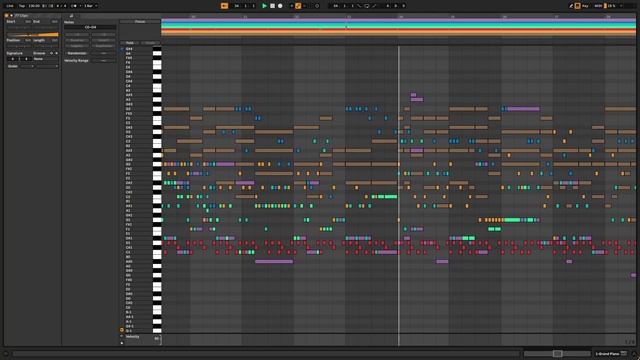640x360 pixels.
Task: Toggle the note preview headphone icon
Action: (122, 49)
